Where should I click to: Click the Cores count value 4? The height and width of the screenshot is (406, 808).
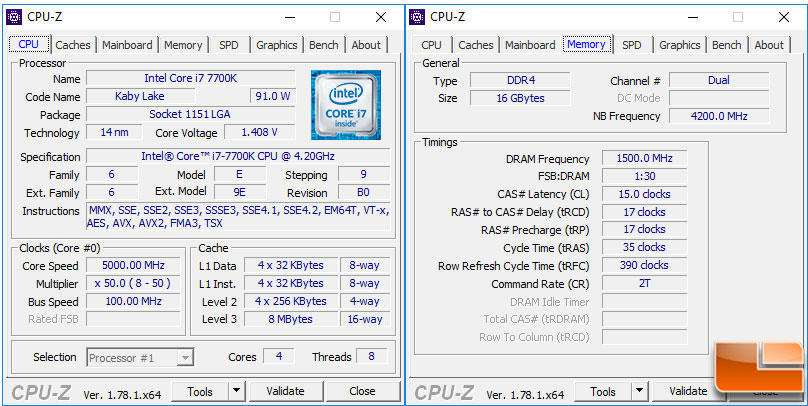(279, 356)
